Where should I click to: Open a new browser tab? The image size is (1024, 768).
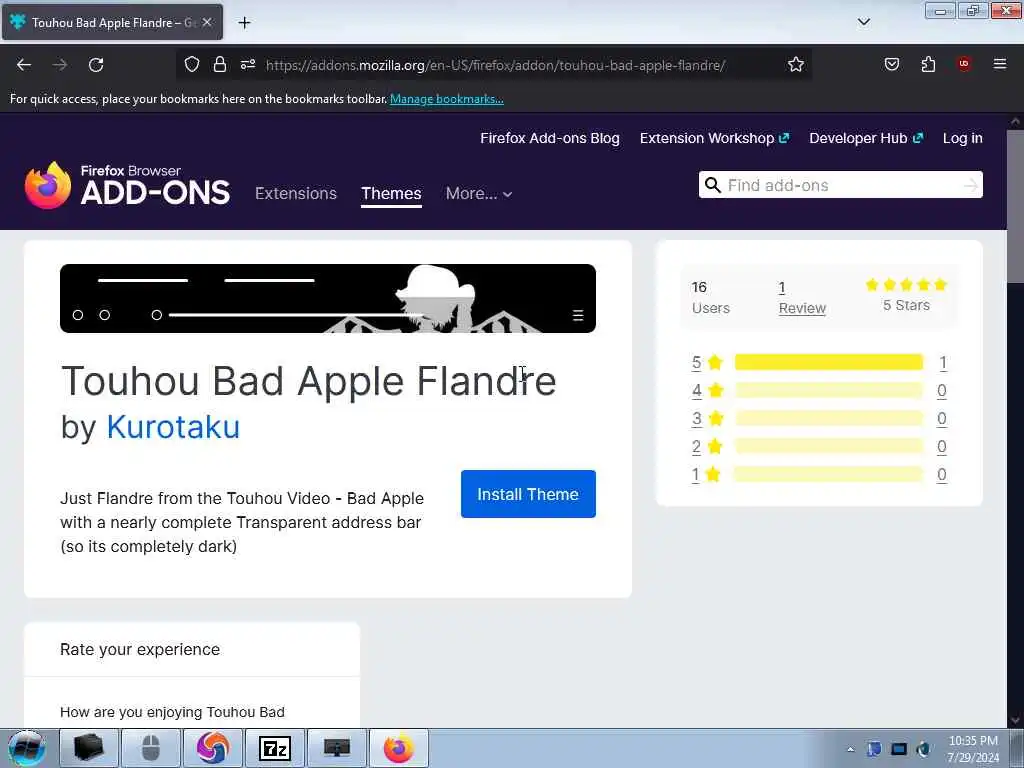coord(244,23)
